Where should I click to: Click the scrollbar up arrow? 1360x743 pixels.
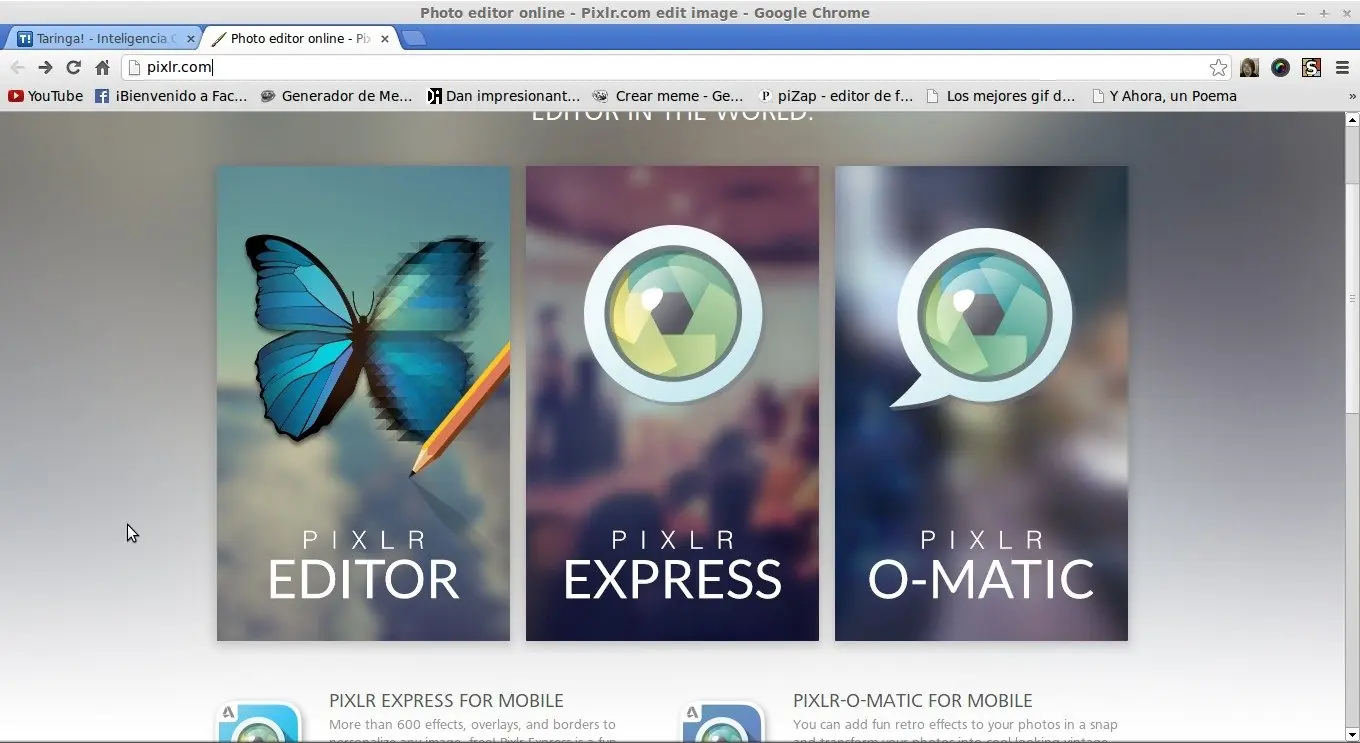1352,117
